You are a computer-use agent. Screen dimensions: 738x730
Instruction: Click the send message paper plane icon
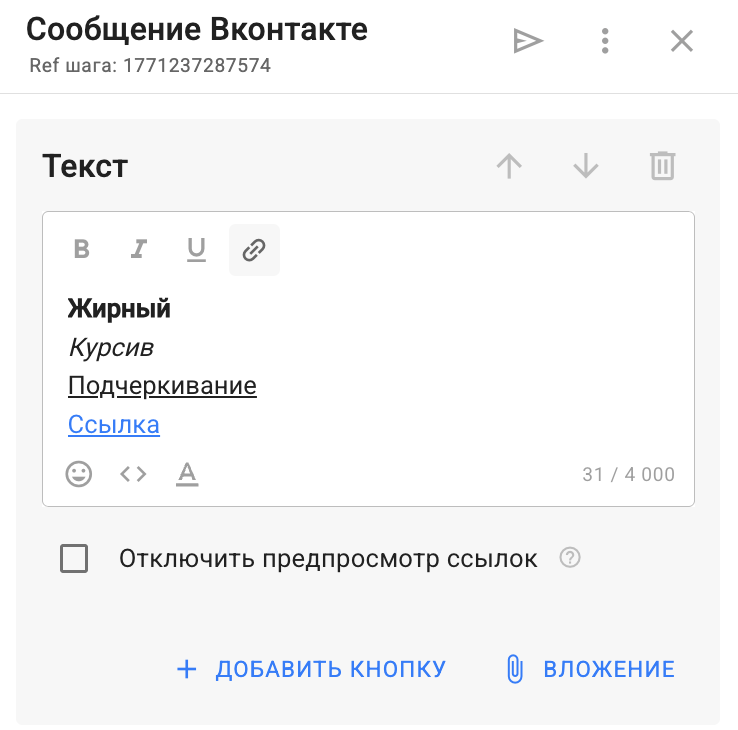pos(527,41)
